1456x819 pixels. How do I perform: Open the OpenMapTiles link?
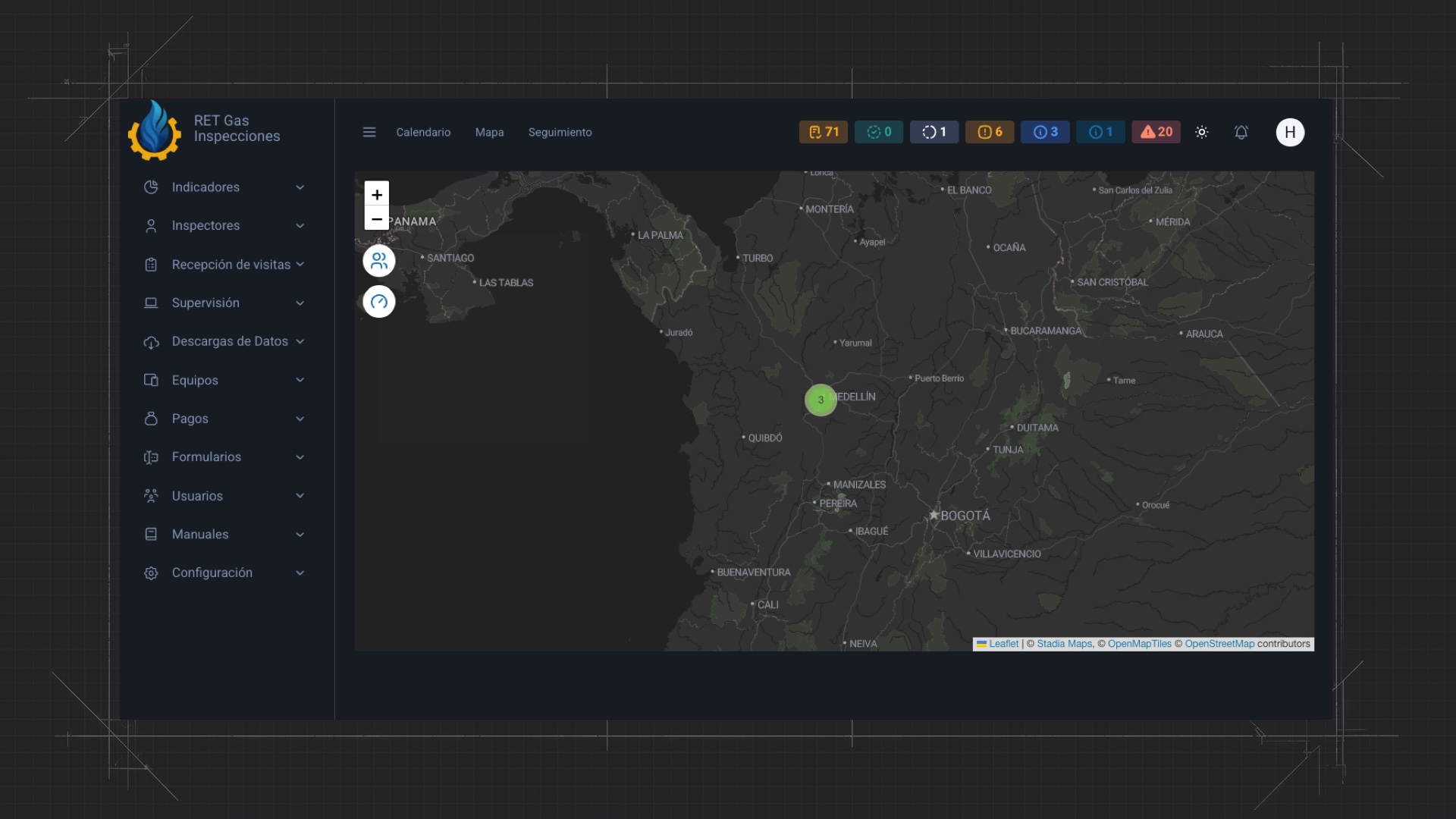coord(1139,644)
